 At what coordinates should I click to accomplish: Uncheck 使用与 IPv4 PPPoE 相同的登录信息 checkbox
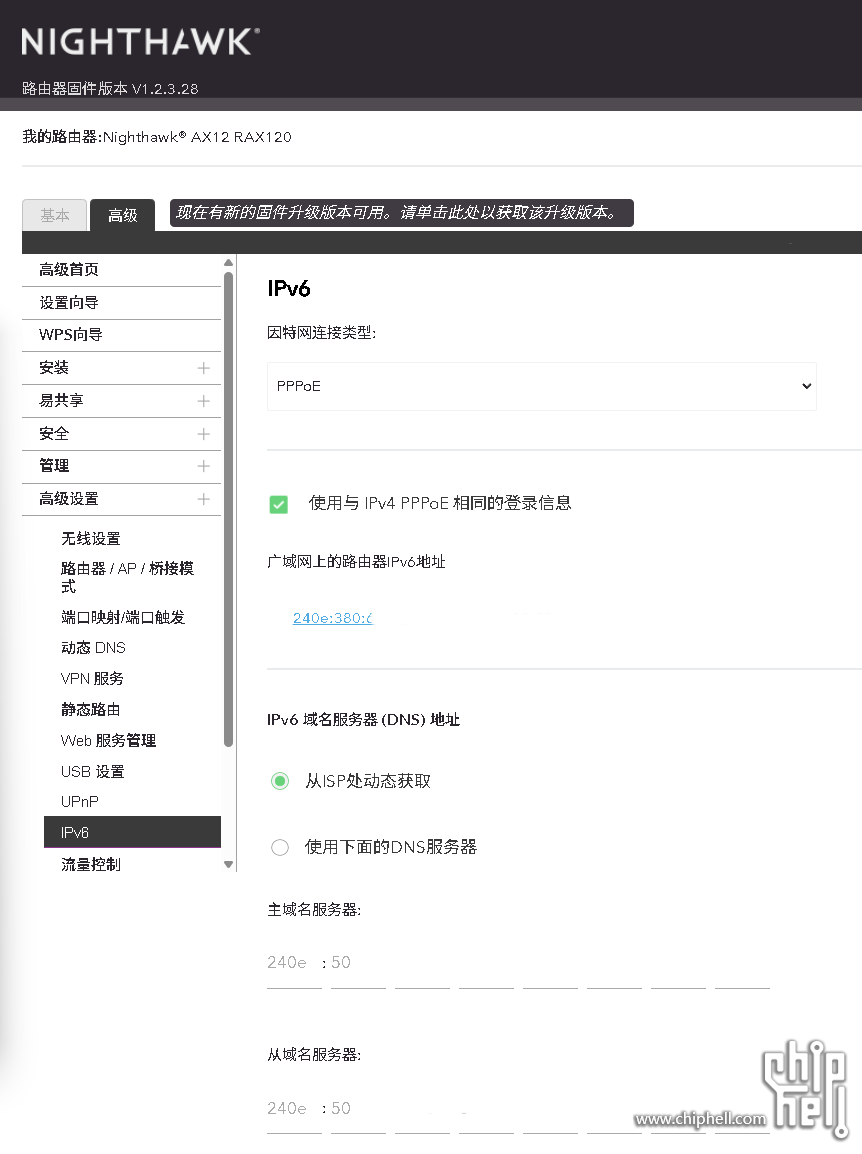[278, 504]
